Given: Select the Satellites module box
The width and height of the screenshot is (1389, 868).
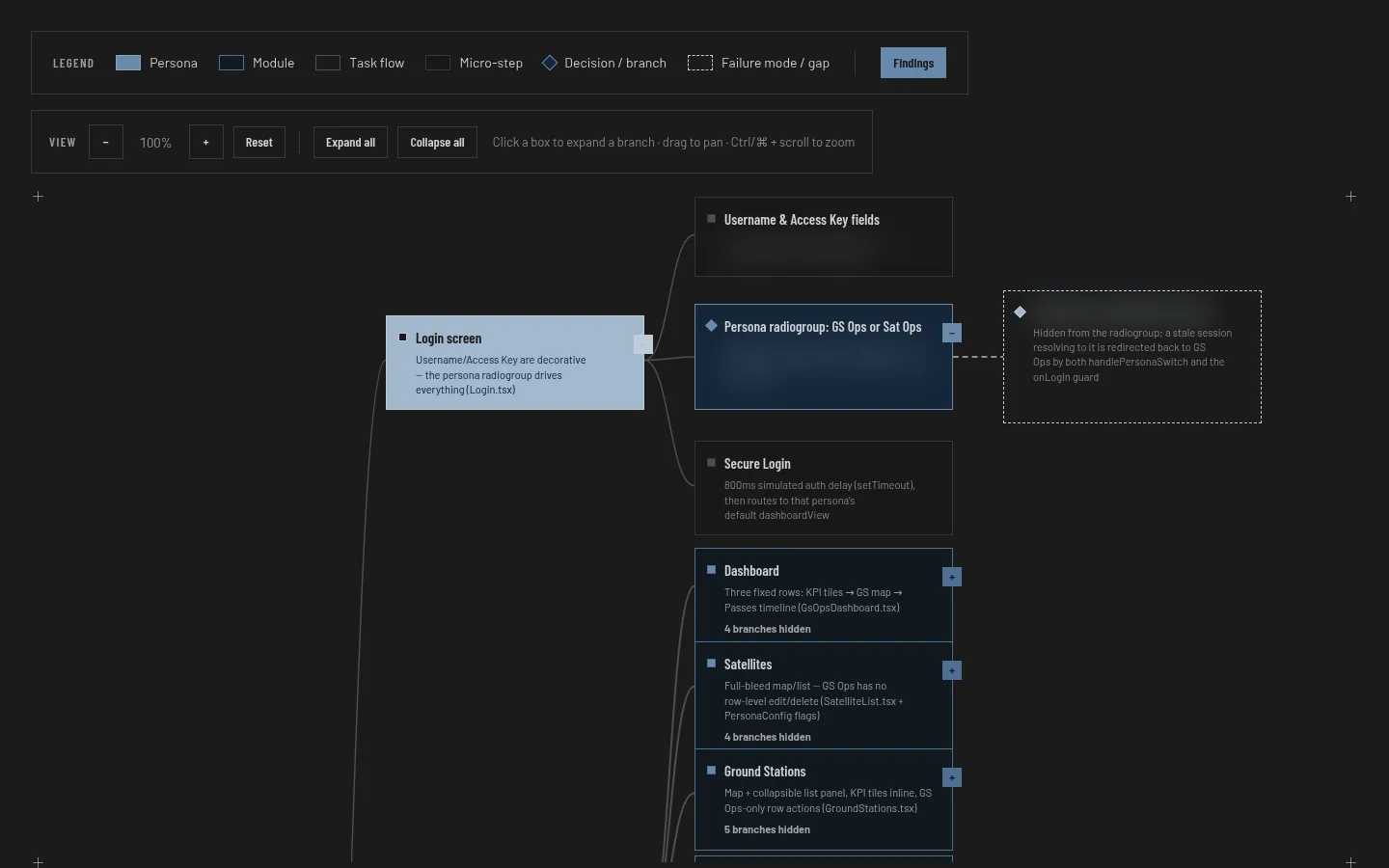Looking at the screenshot, I should [824, 695].
